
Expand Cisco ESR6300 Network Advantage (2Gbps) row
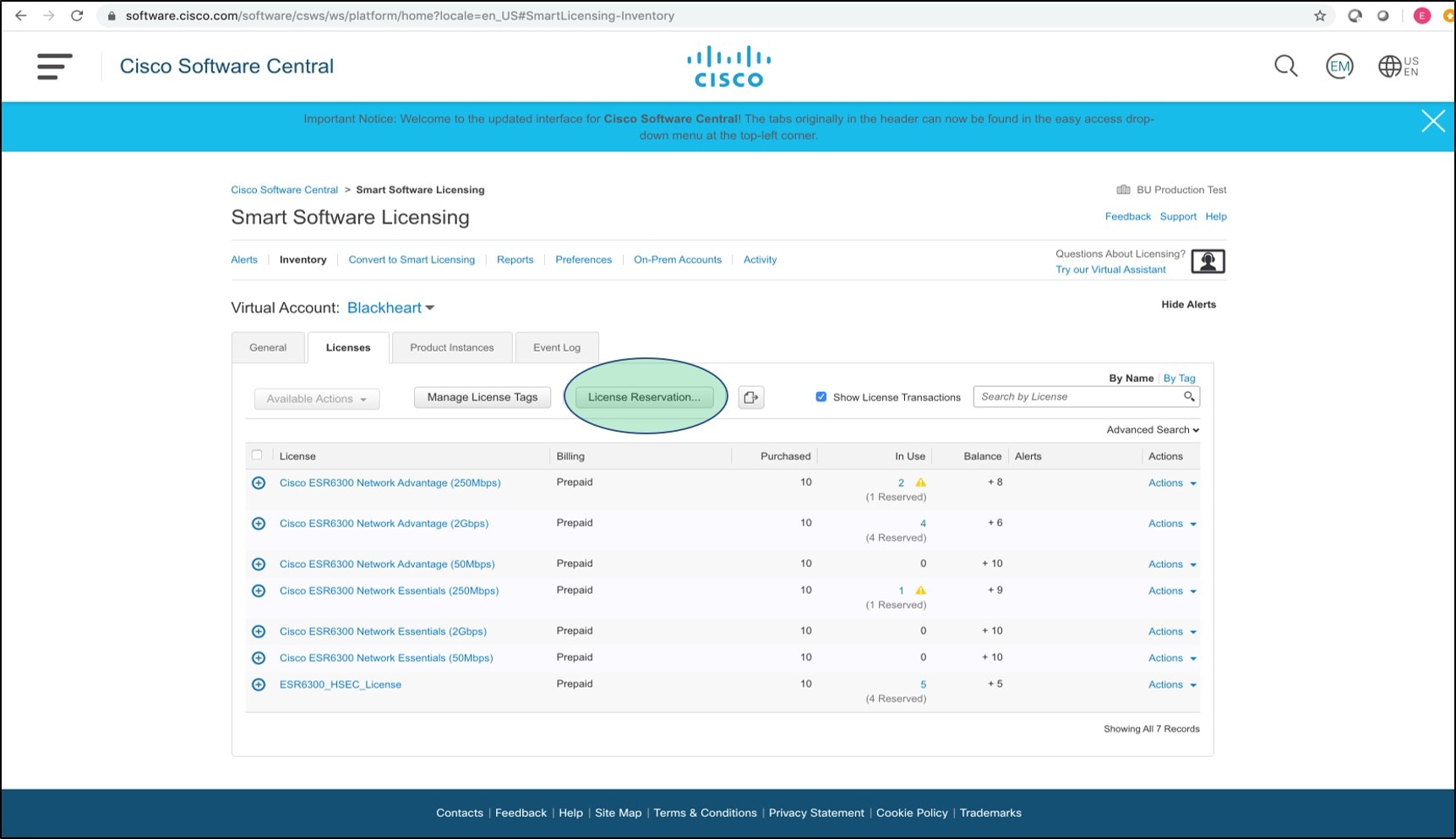coord(259,523)
